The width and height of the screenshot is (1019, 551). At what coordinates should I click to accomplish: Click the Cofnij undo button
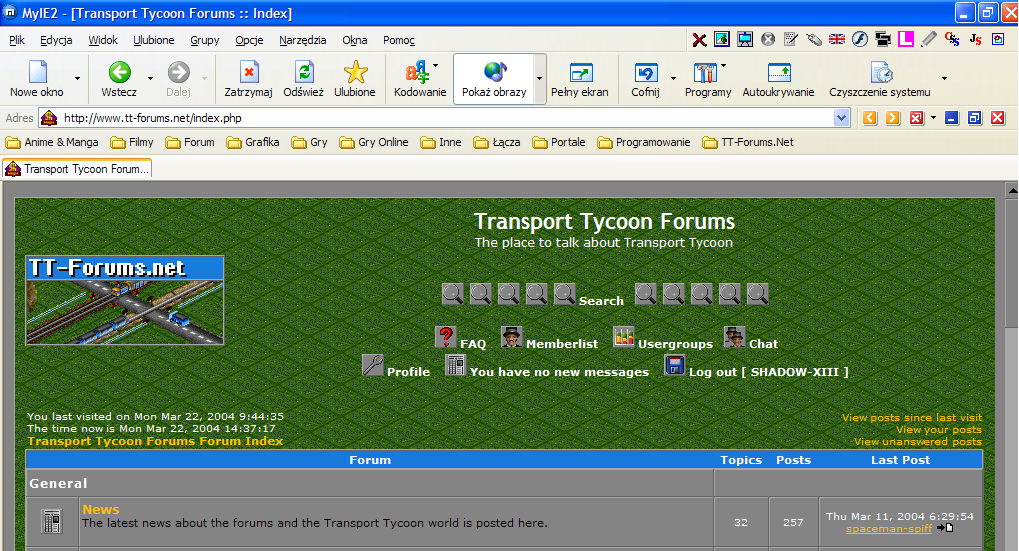point(645,79)
